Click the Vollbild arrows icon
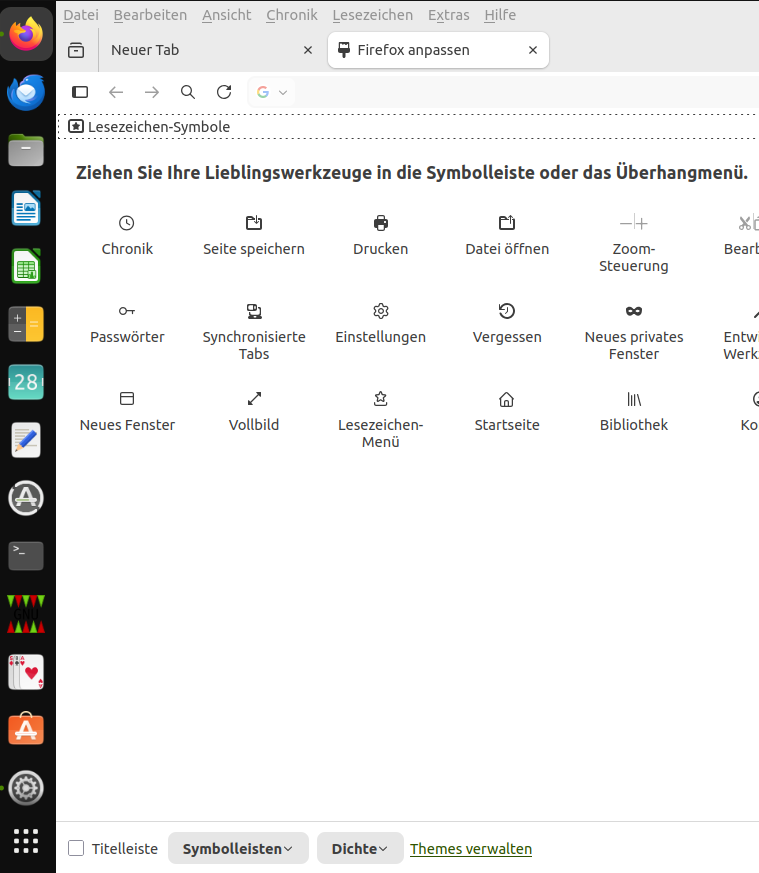The height and width of the screenshot is (873, 759). pyautogui.click(x=254, y=399)
